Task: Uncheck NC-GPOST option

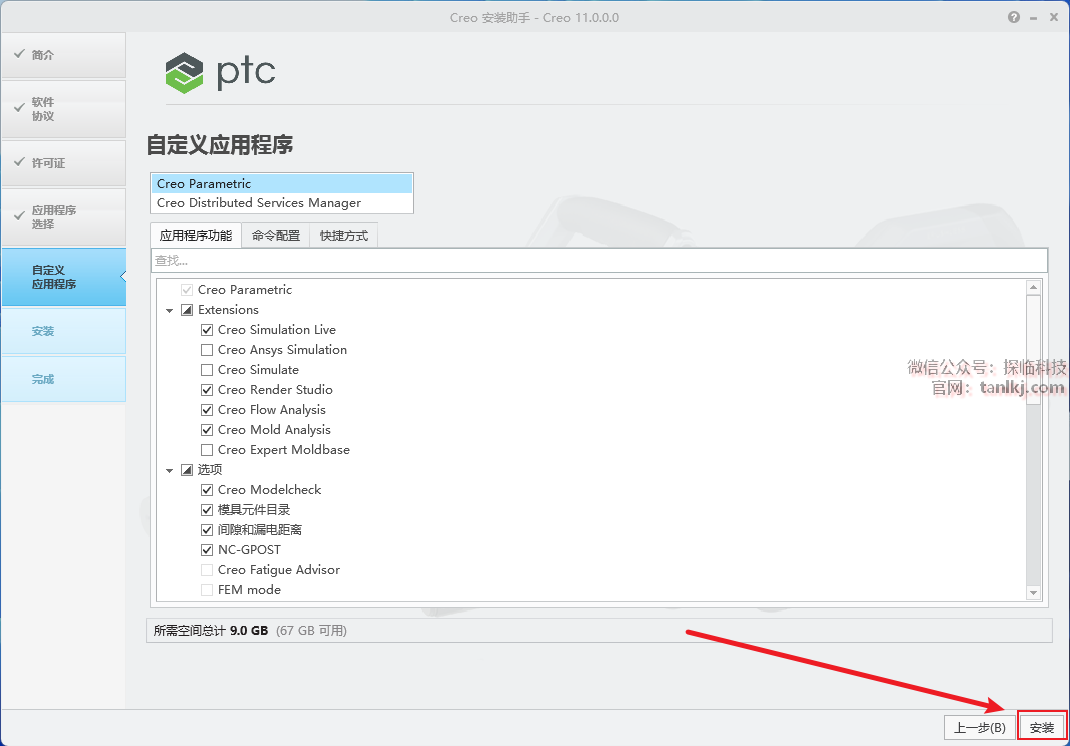Action: [207, 549]
